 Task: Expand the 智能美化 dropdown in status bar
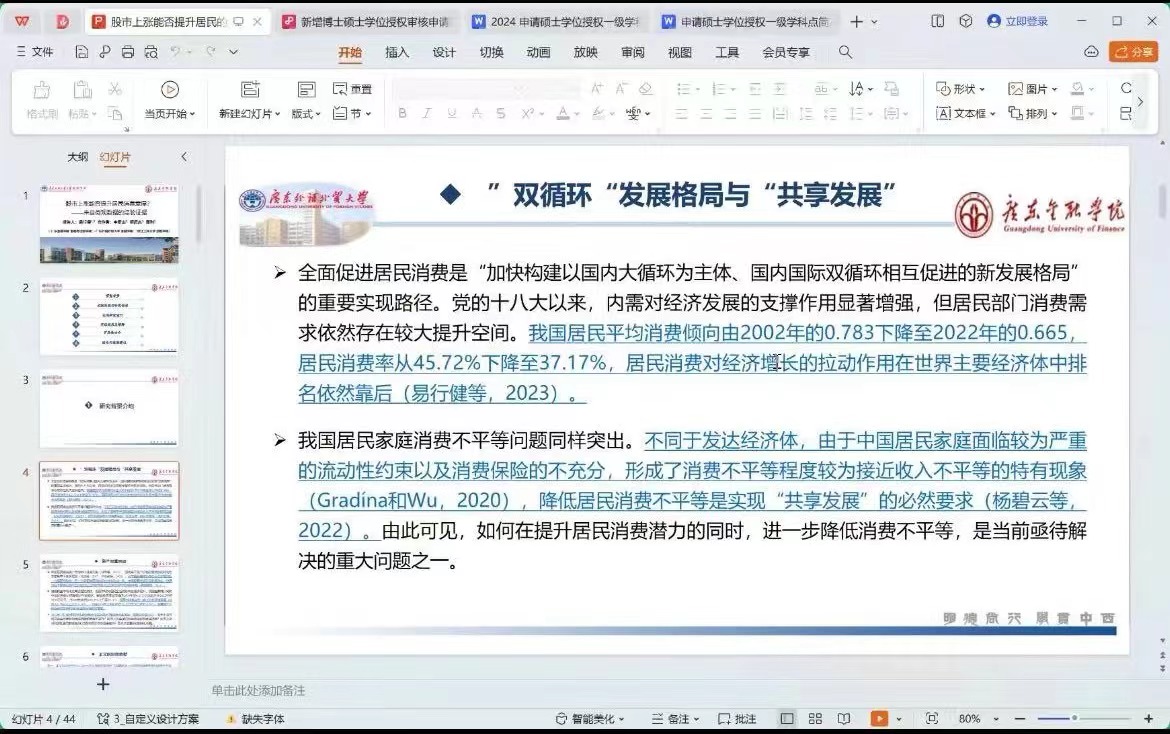point(590,718)
